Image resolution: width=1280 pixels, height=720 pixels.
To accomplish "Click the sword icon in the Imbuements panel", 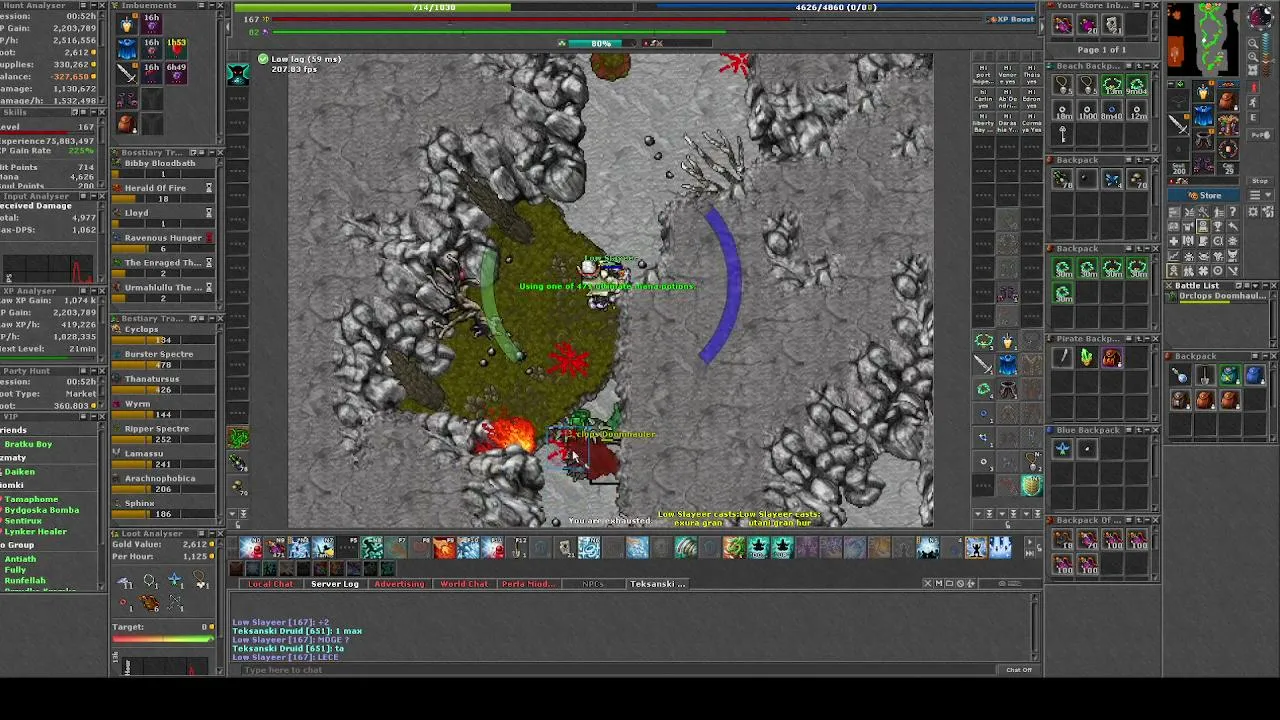I will (127, 72).
